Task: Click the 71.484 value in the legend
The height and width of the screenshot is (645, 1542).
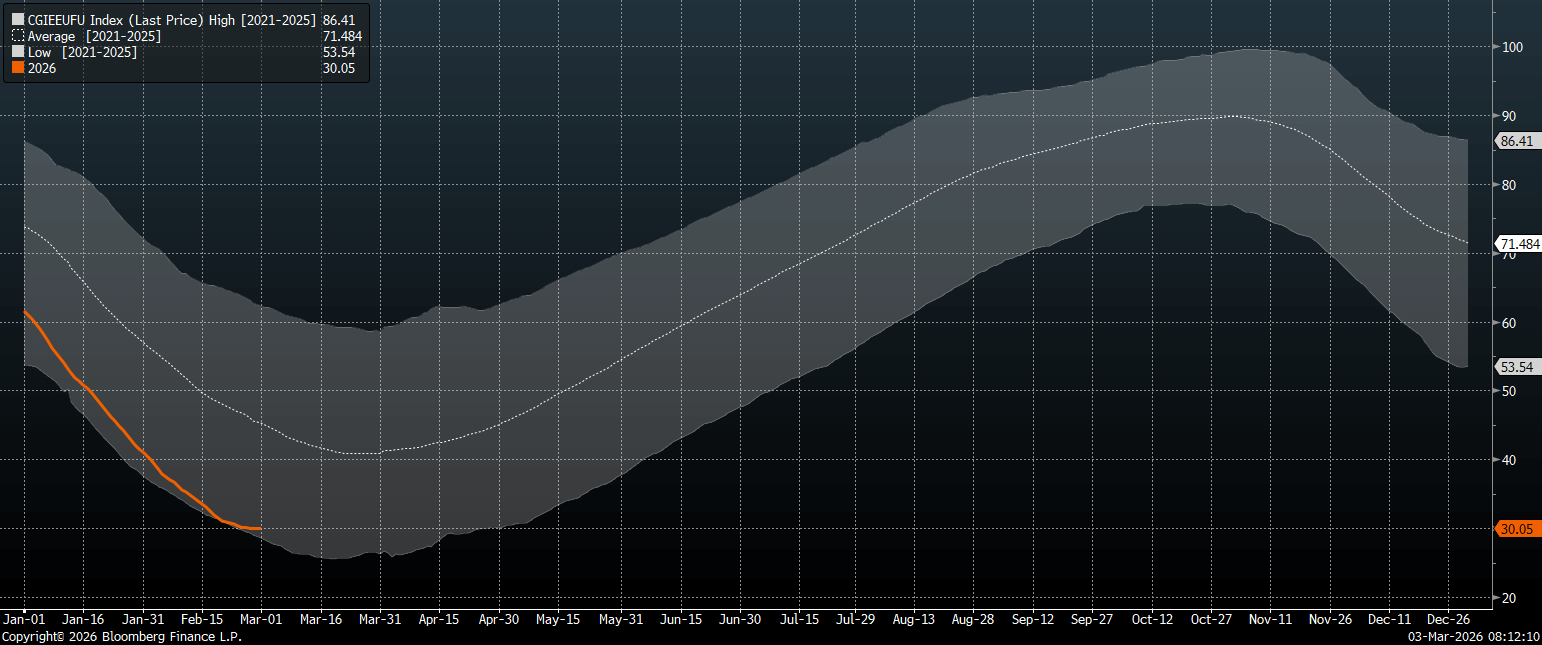Action: tap(342, 36)
